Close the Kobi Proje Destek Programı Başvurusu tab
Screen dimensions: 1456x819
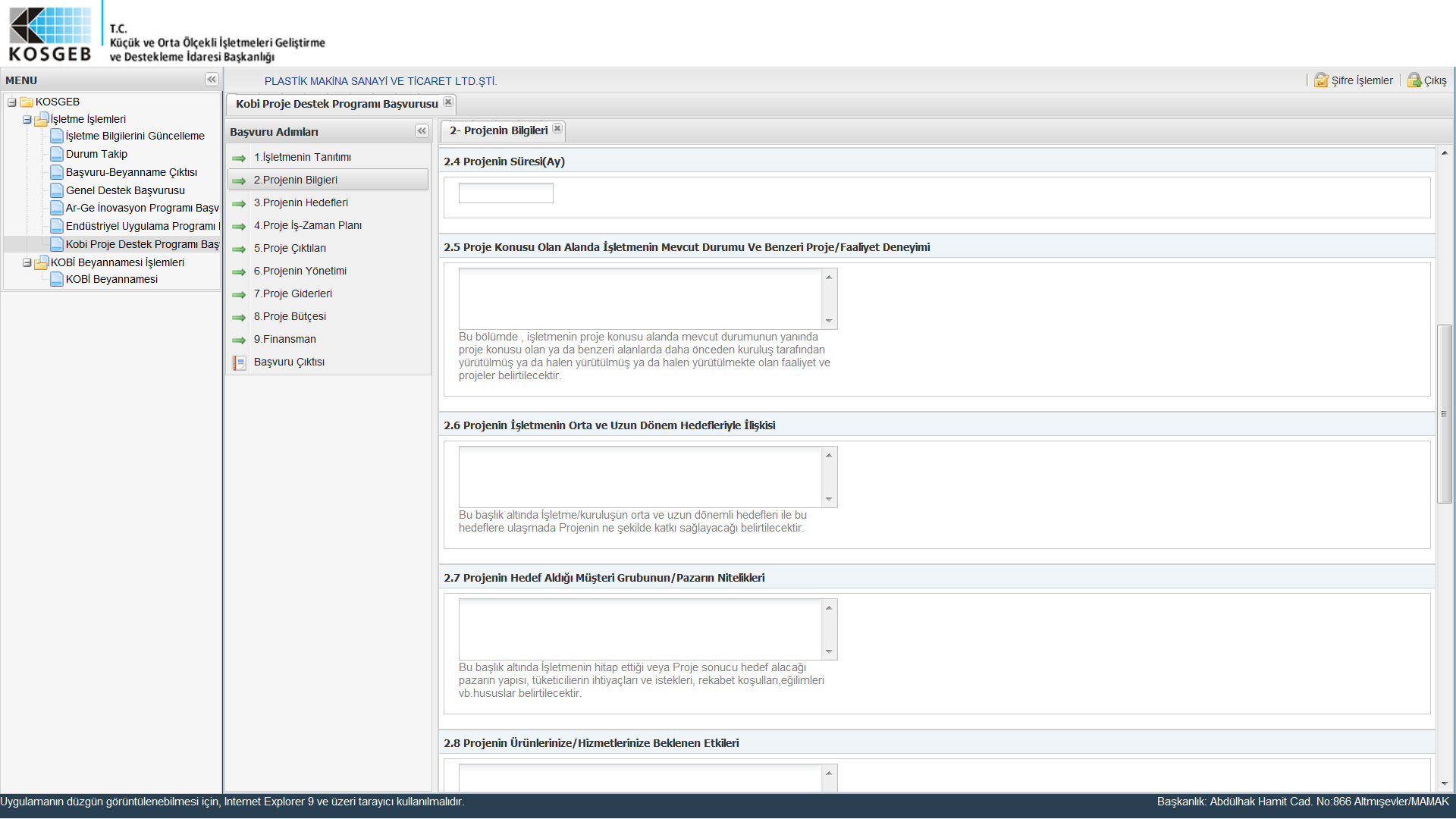(x=448, y=102)
